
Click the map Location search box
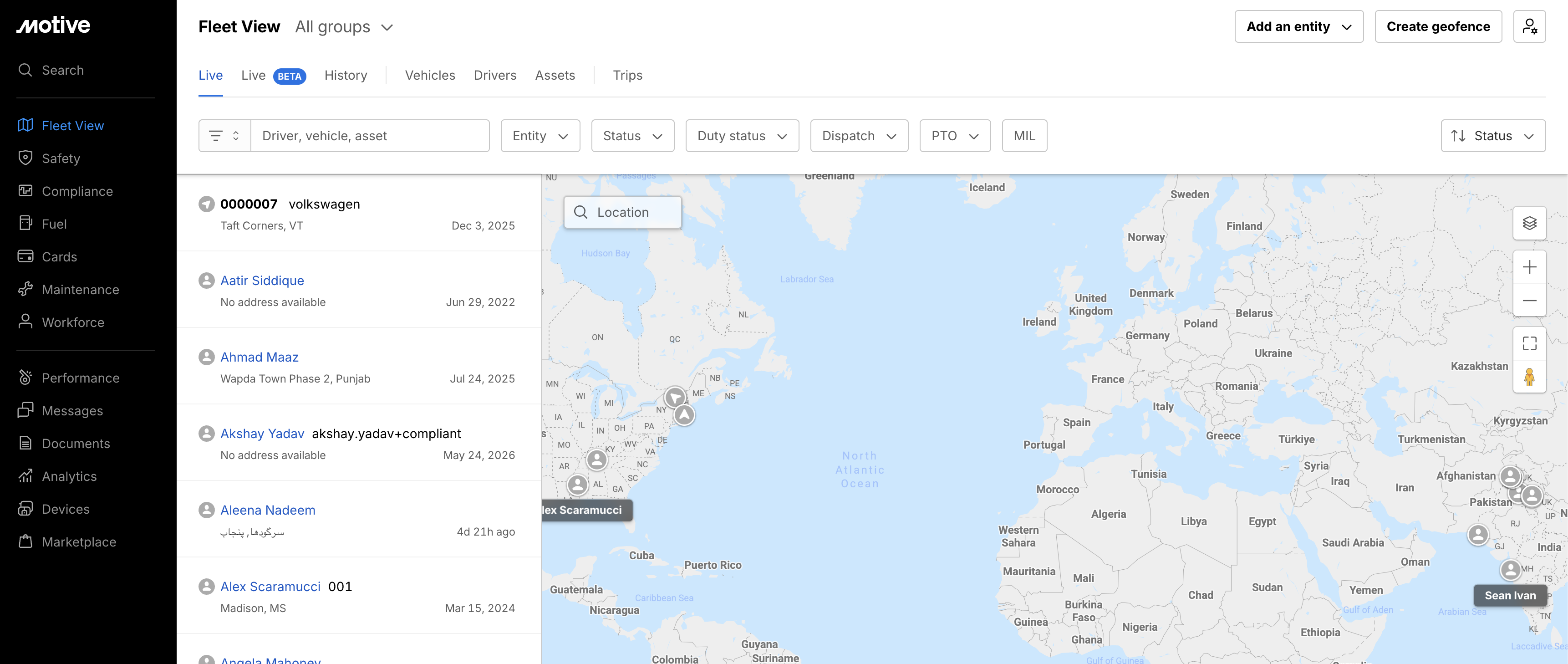tap(622, 212)
